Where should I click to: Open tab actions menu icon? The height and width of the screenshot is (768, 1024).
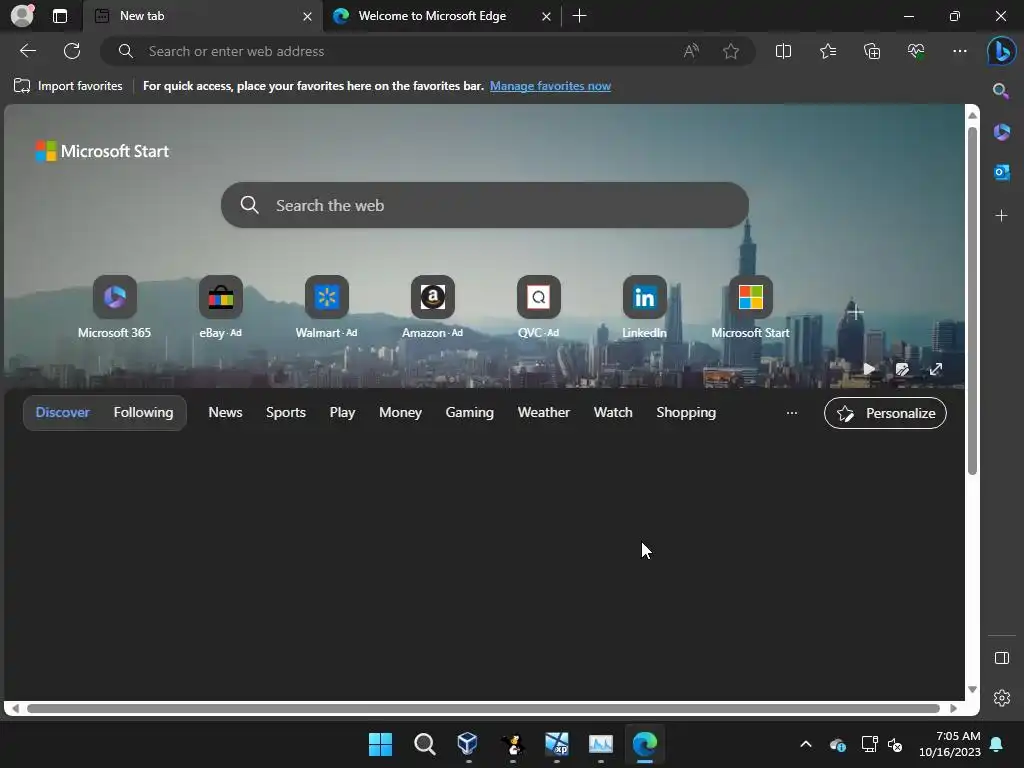60,16
